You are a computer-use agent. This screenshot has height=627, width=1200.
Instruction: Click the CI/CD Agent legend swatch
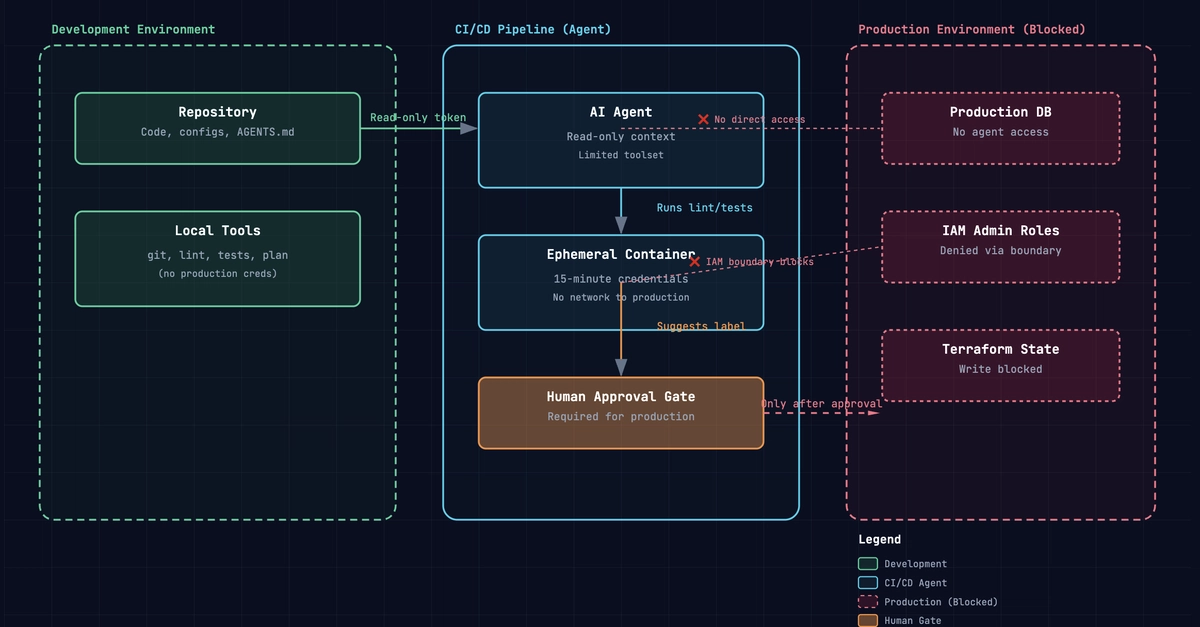point(868,583)
